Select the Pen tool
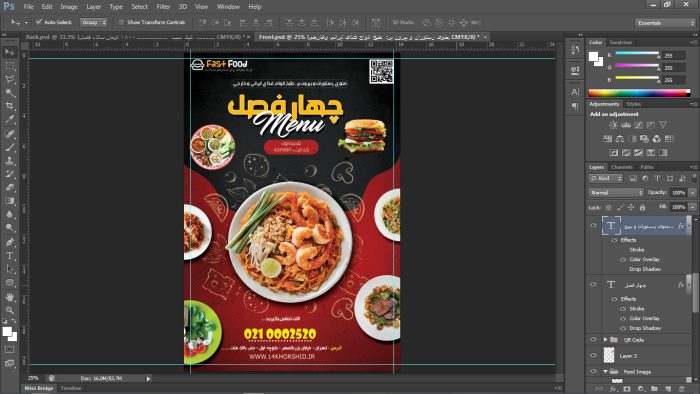 [9, 242]
